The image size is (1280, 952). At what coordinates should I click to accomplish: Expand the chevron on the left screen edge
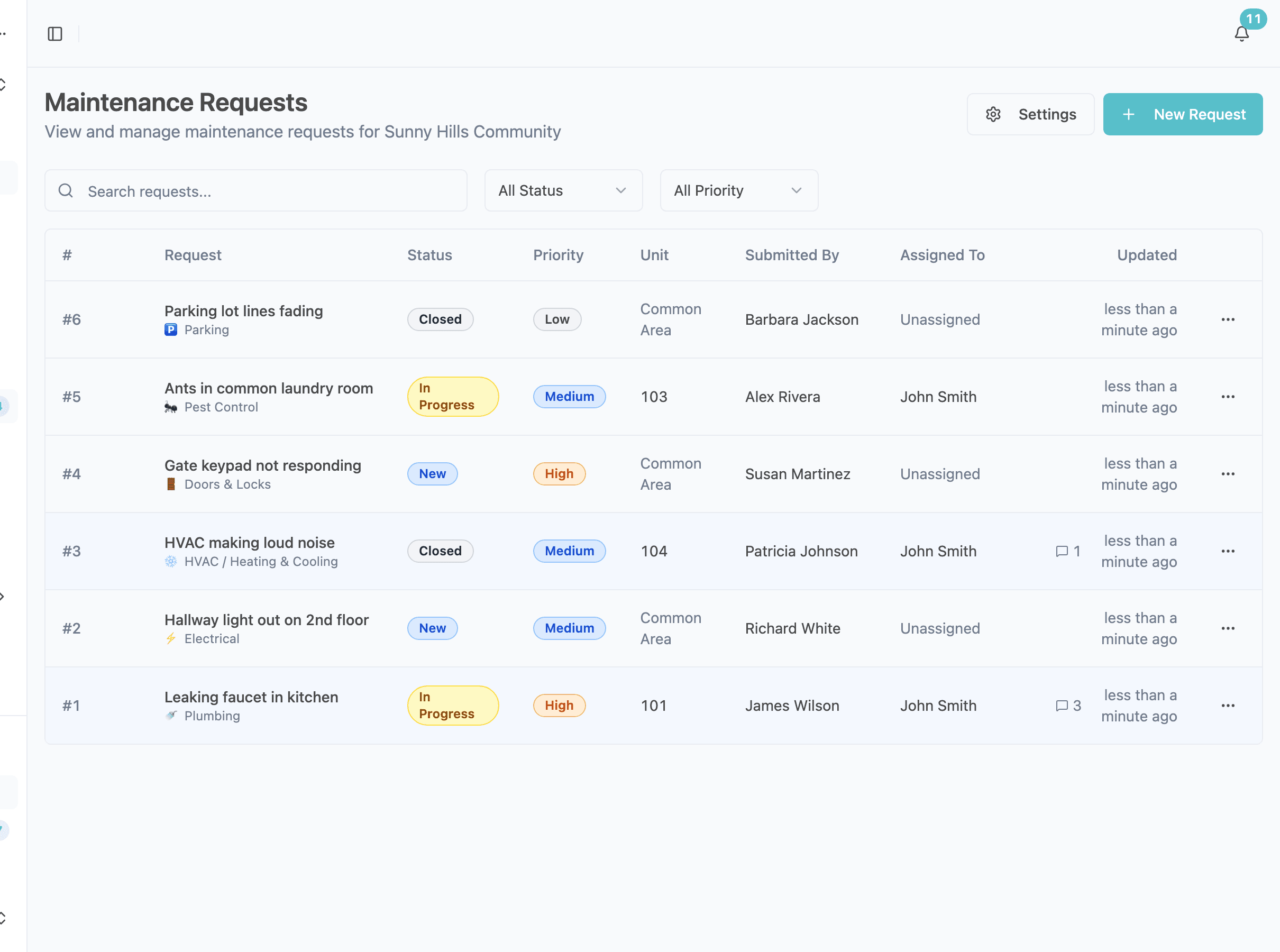pos(2,597)
